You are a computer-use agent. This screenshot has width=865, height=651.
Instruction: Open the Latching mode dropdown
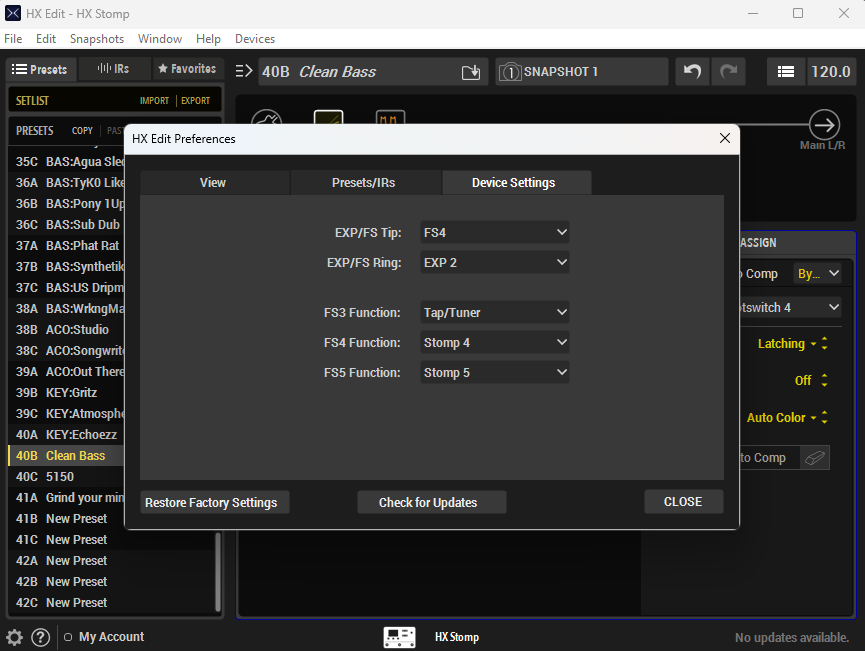point(787,344)
